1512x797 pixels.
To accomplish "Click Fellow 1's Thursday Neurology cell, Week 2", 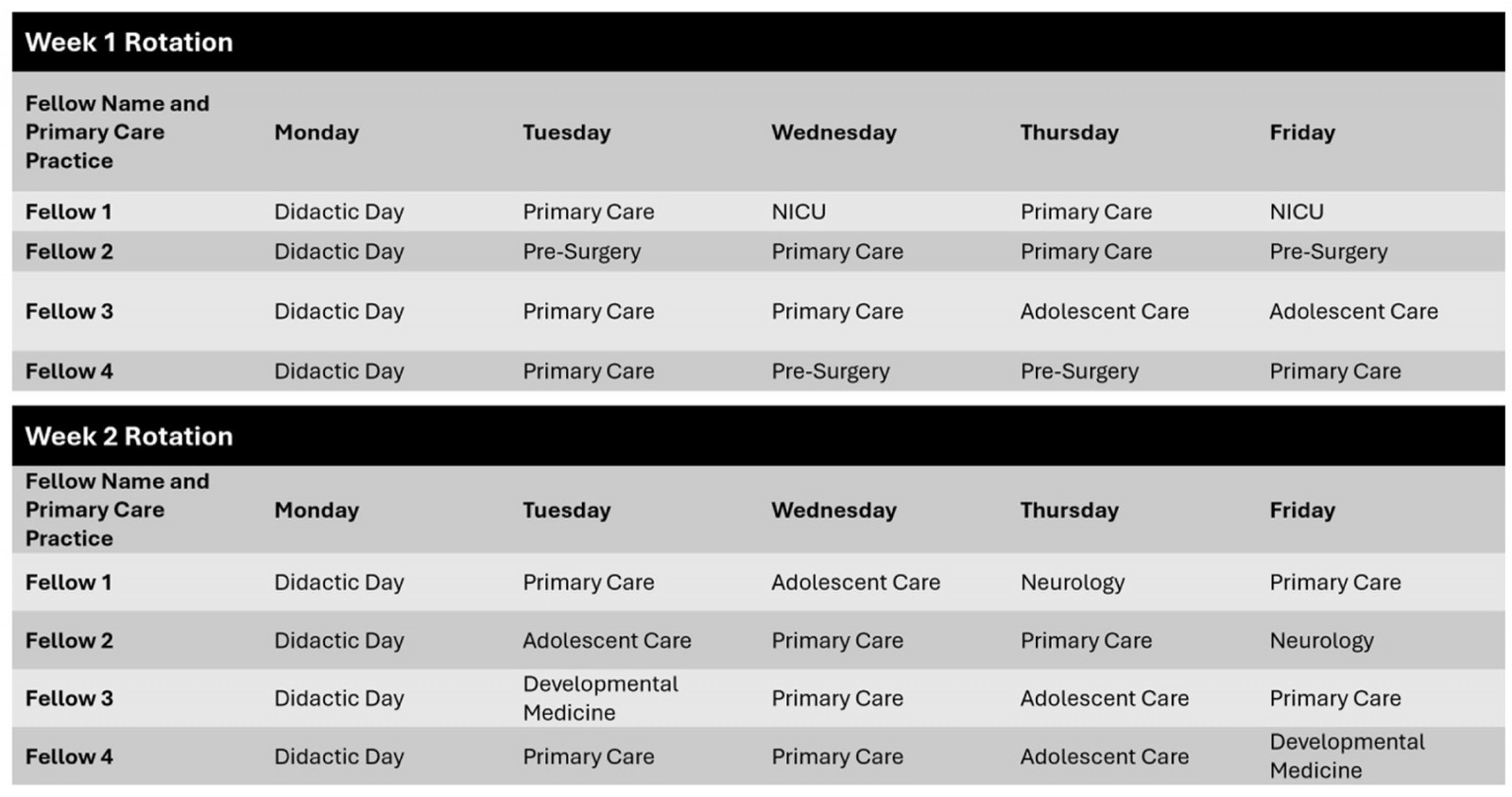I will pyautogui.click(x=1072, y=582).
